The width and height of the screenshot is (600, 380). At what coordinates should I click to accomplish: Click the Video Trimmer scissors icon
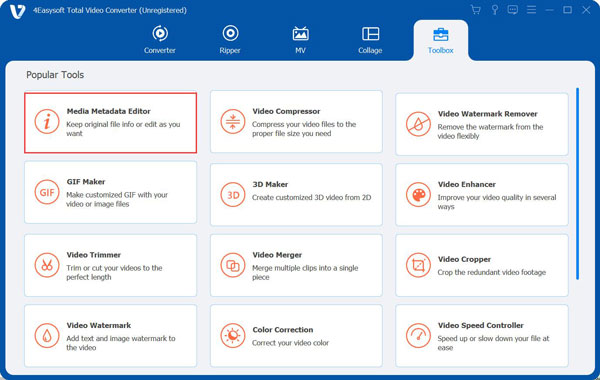point(47,265)
